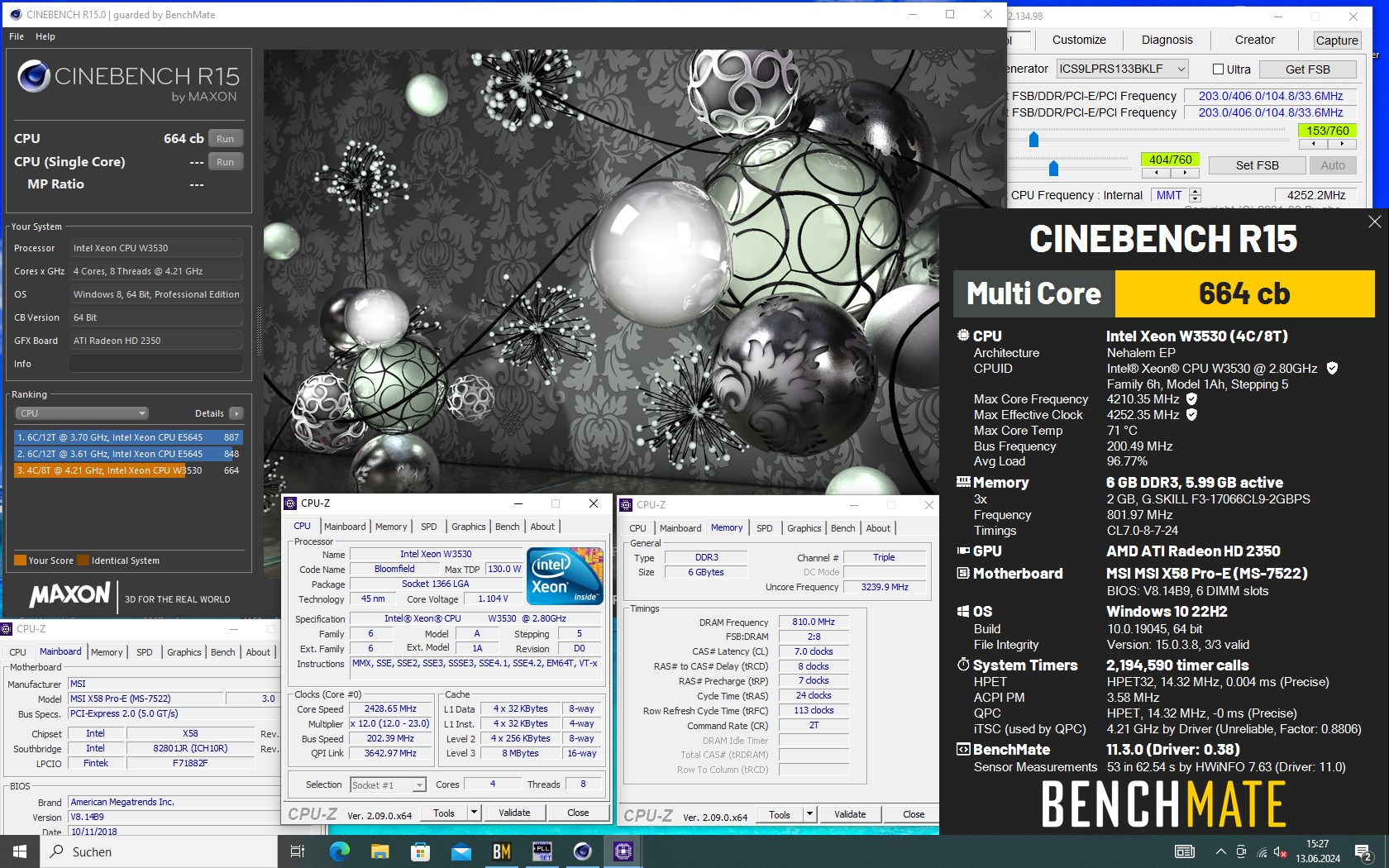Viewport: 1389px width, 868px height.
Task: Switch to CPU-Z taskbar icon
Action: point(623,851)
